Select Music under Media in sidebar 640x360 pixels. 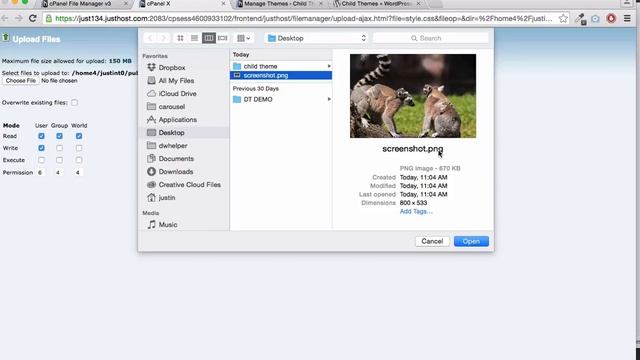168,224
